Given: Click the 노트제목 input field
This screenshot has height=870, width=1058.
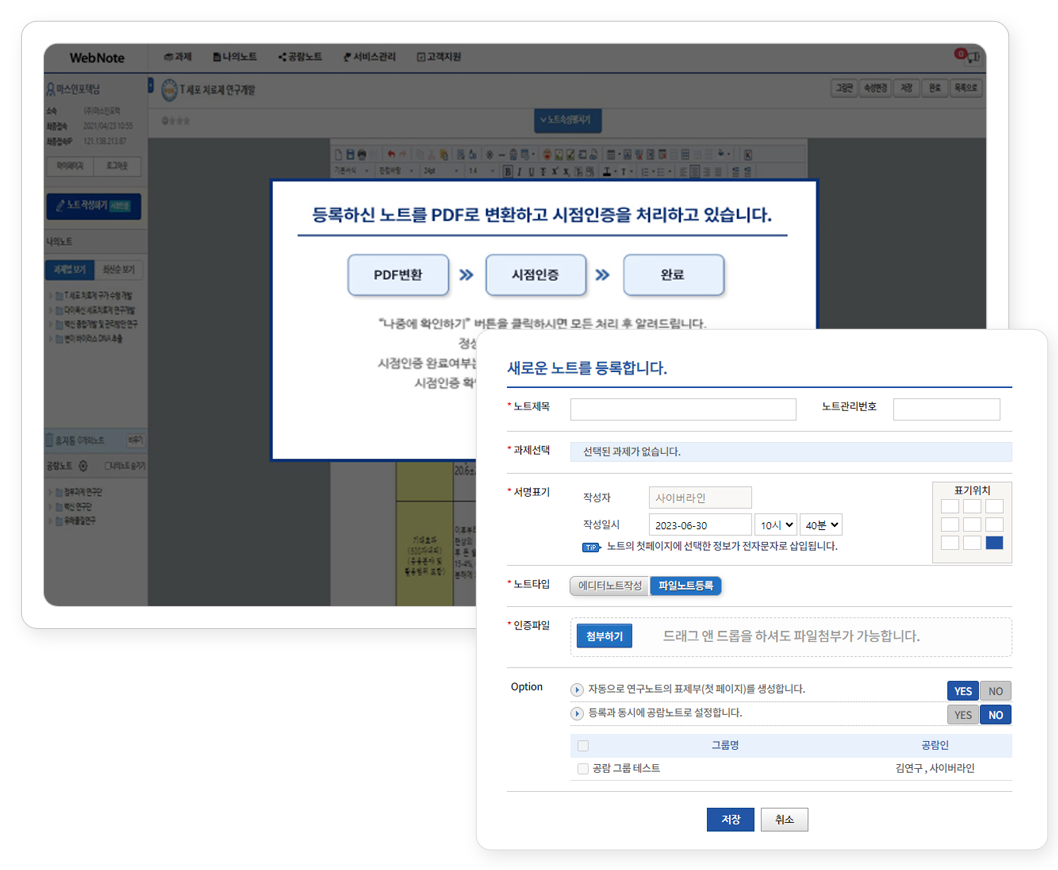Looking at the screenshot, I should tap(683, 409).
